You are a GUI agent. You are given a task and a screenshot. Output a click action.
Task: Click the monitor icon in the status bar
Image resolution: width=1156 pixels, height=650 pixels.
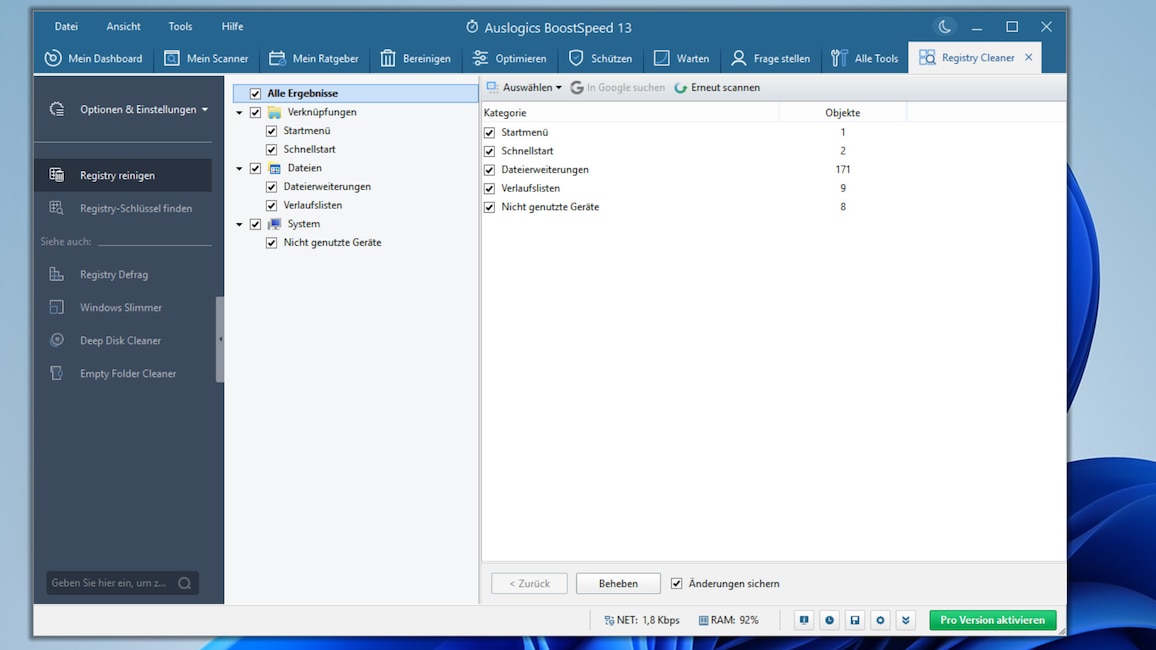803,620
